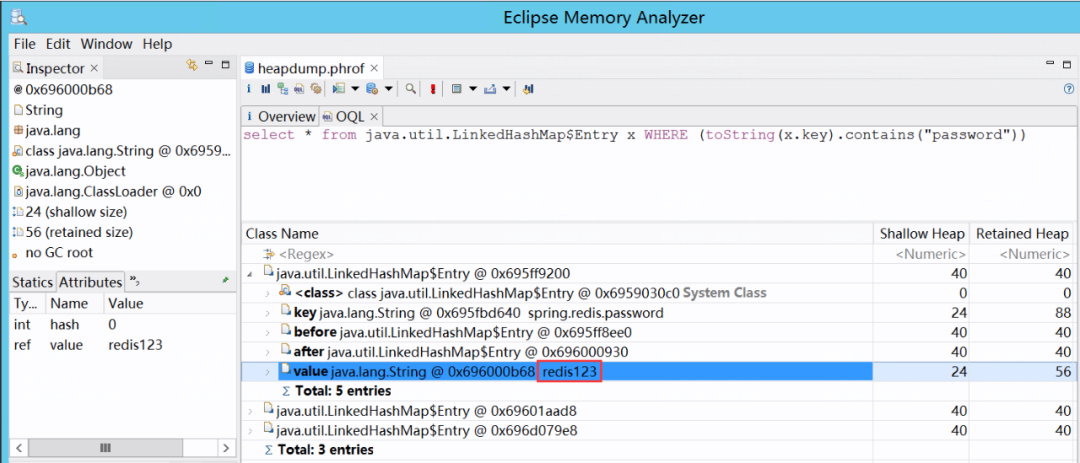This screenshot has height=463, width=1080.
Task: Run the expert system test report icon
Action: 338,89
